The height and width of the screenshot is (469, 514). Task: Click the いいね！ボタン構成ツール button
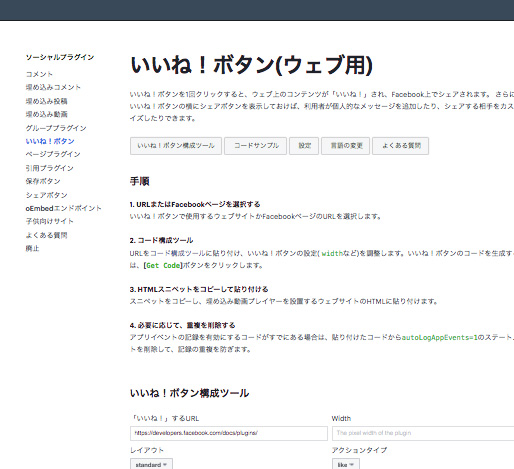click(x=176, y=146)
